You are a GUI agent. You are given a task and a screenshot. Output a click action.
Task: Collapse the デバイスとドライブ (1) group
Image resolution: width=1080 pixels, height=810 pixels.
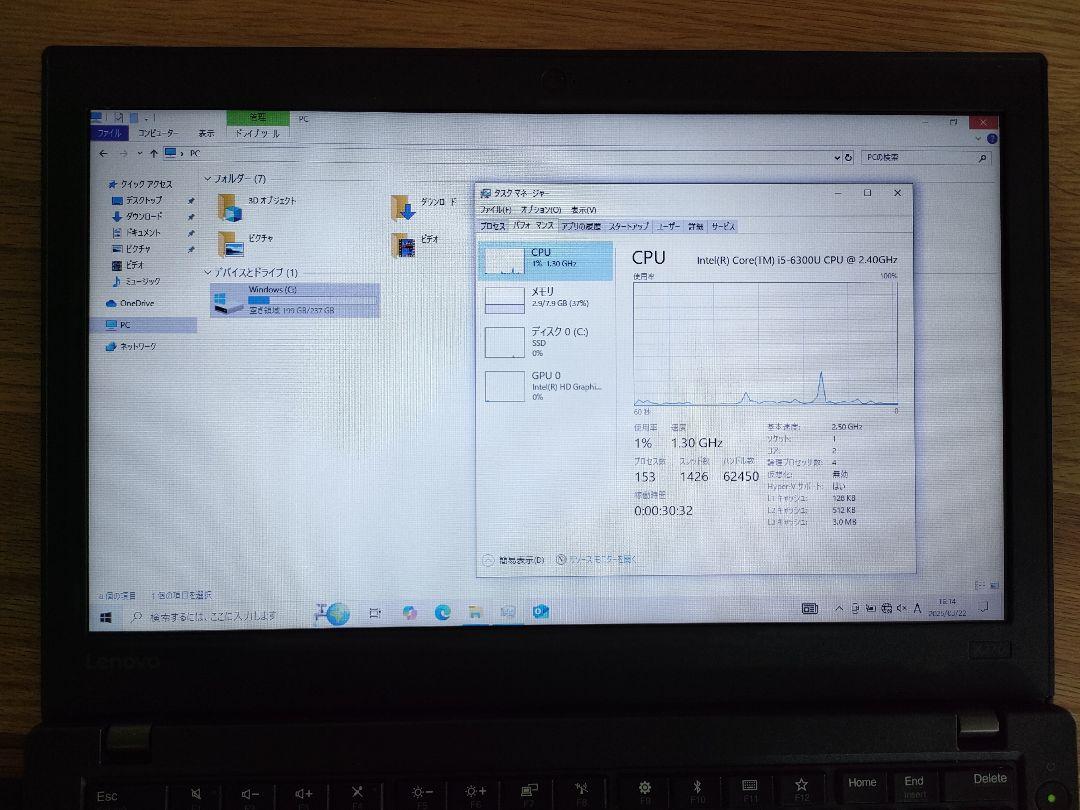pyautogui.click(x=207, y=273)
